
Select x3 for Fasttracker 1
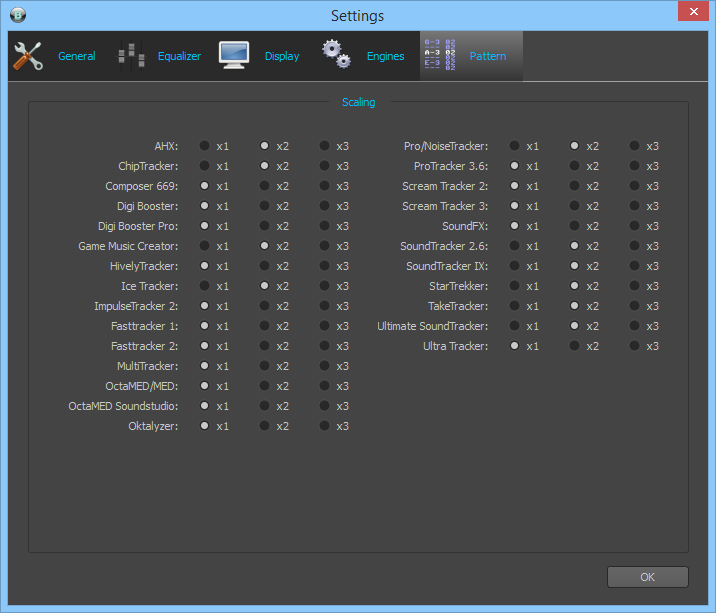point(324,326)
